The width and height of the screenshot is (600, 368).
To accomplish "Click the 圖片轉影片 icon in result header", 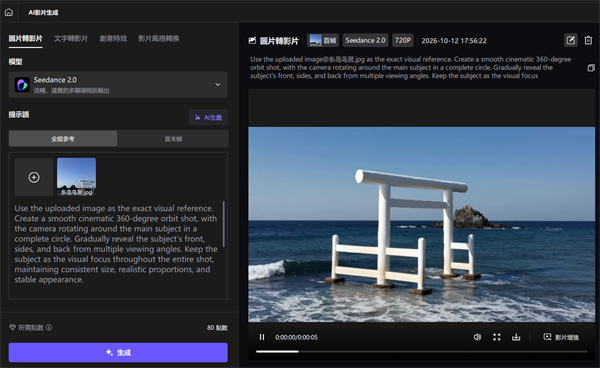I will tap(252, 40).
